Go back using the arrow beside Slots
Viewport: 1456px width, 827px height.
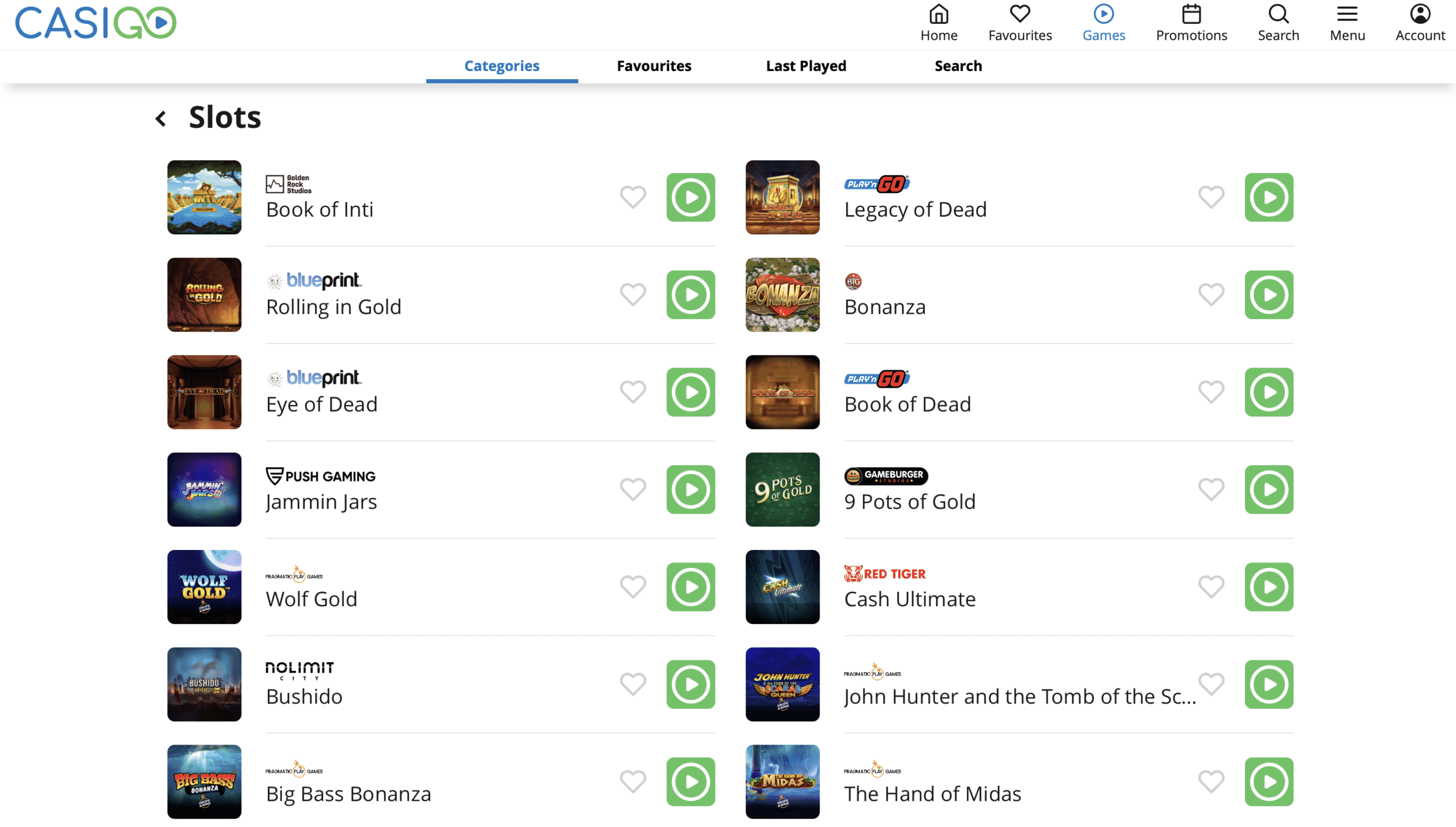[161, 118]
